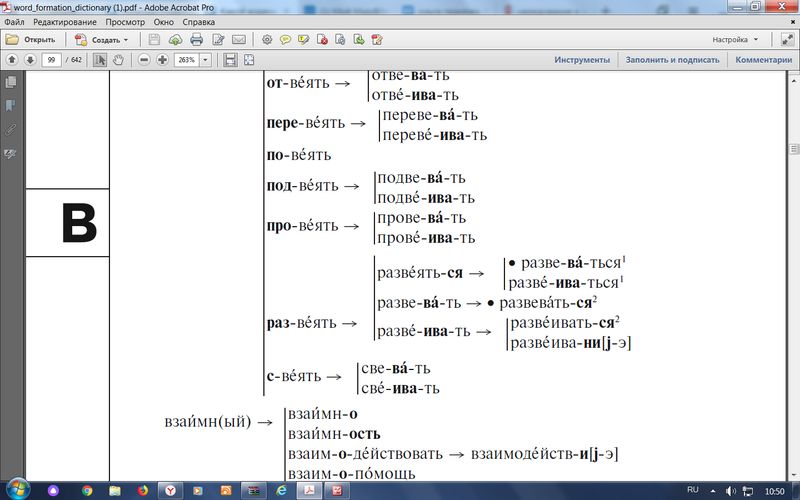Open the Просмотр menu

coord(125,21)
